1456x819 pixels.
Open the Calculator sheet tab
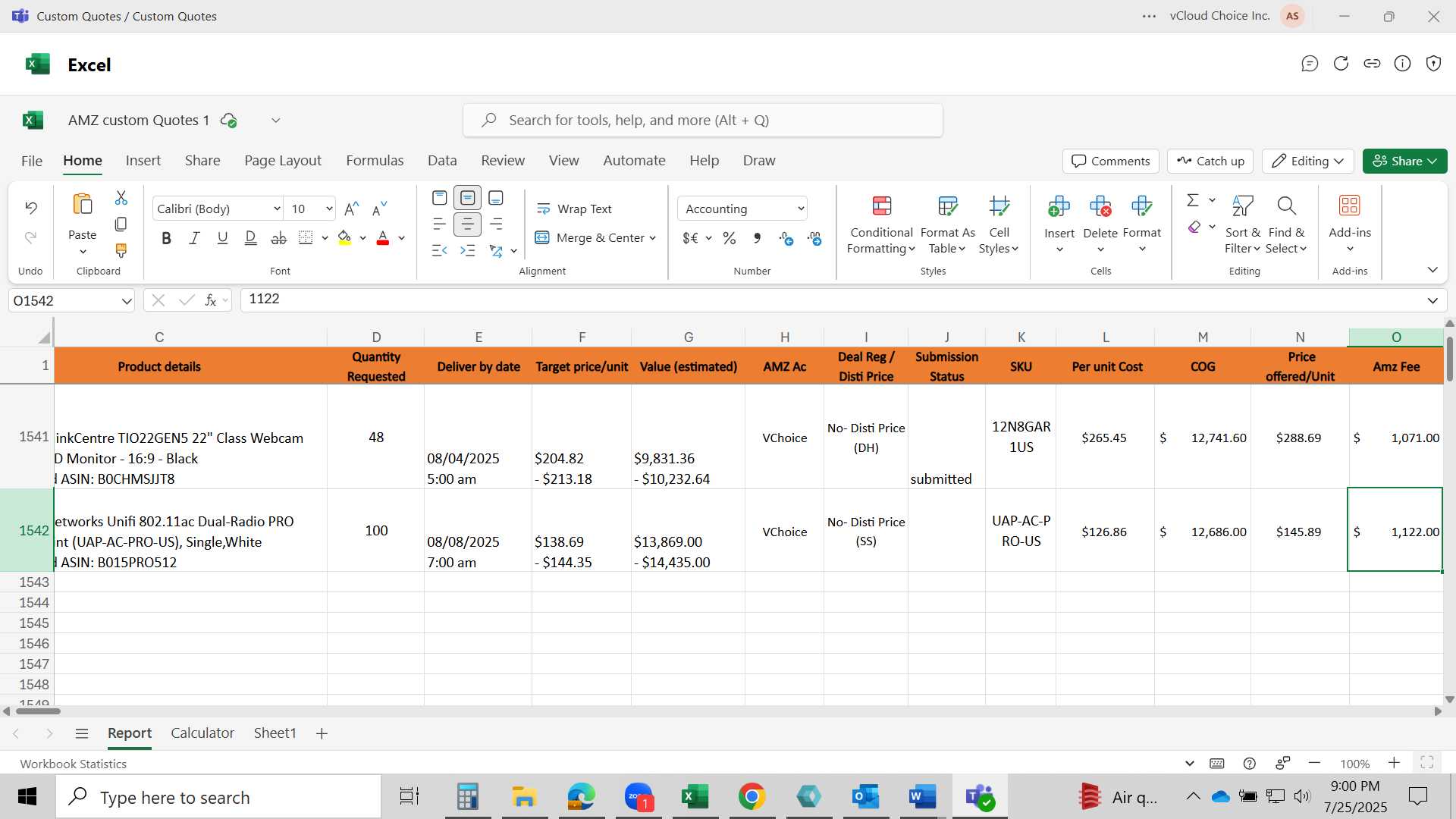pos(202,733)
